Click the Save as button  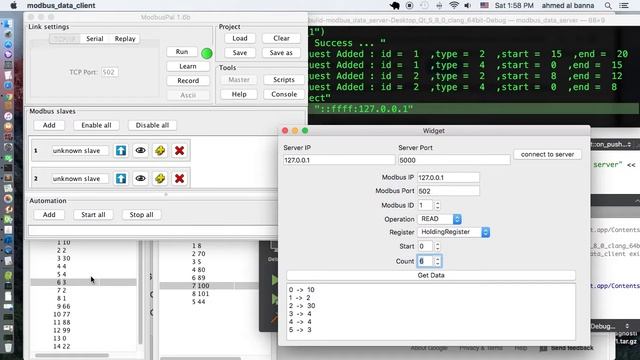281,53
